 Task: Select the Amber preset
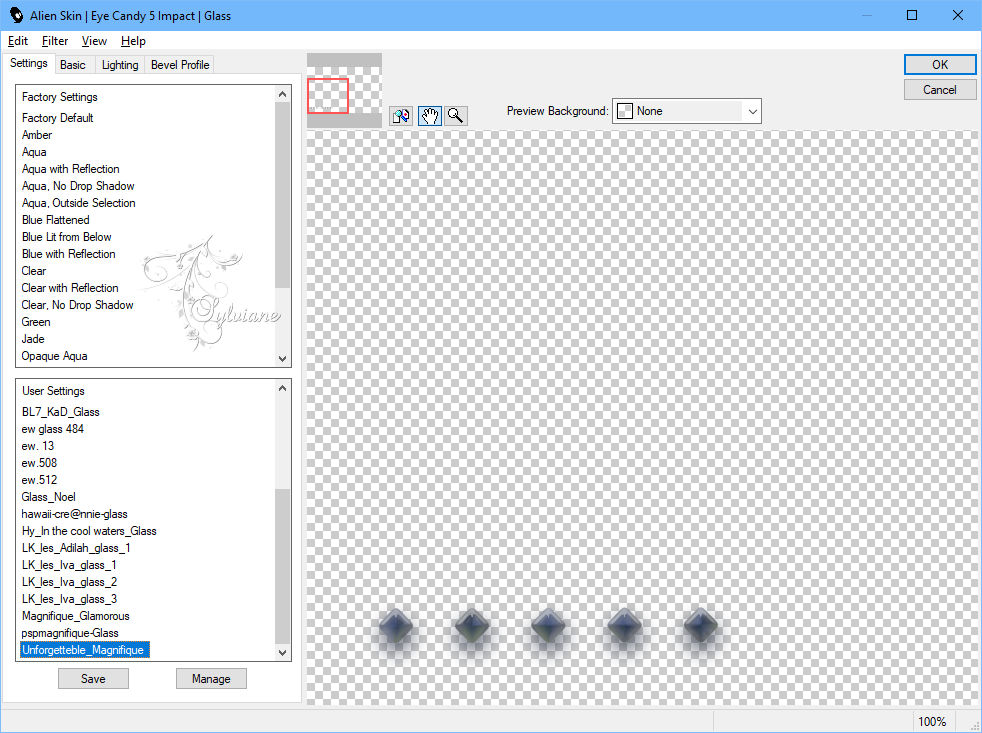click(37, 135)
